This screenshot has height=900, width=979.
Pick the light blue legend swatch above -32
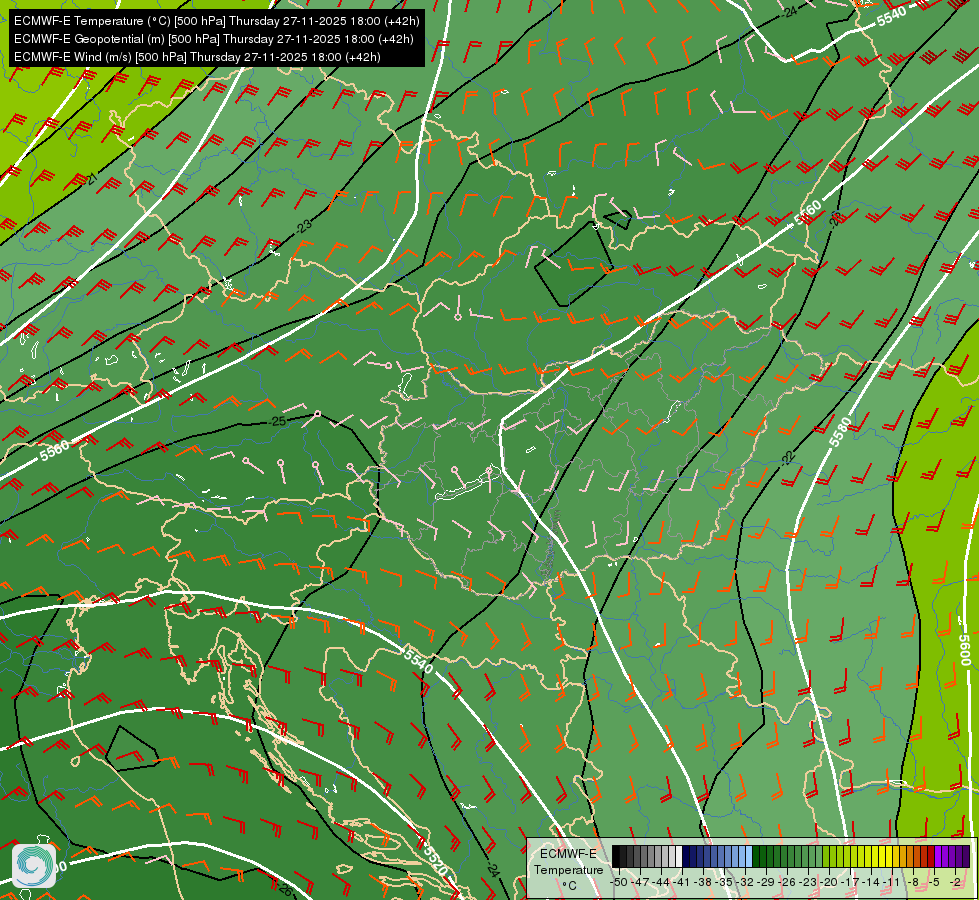tap(749, 857)
